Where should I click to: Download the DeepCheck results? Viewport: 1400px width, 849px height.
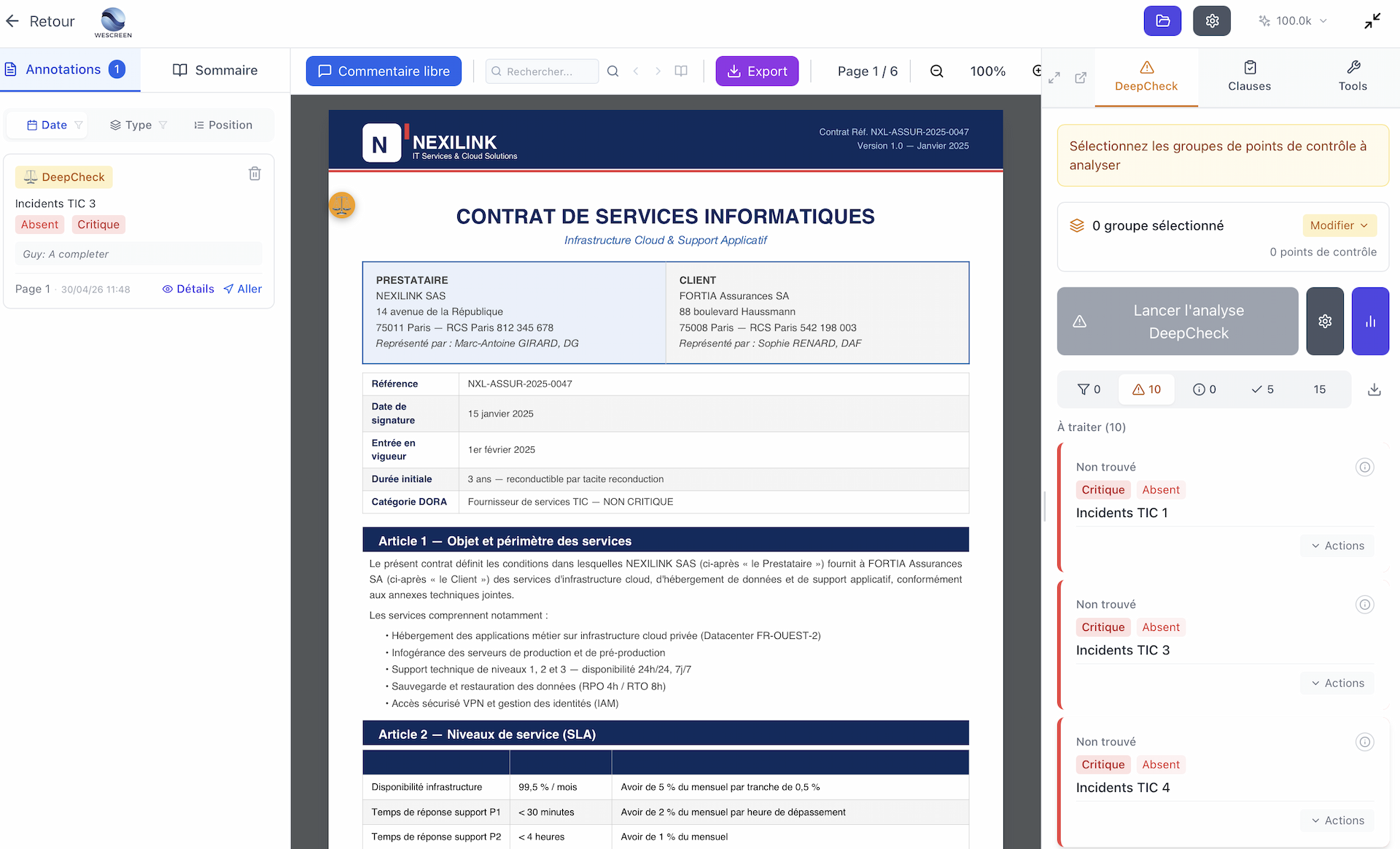click(x=1374, y=389)
